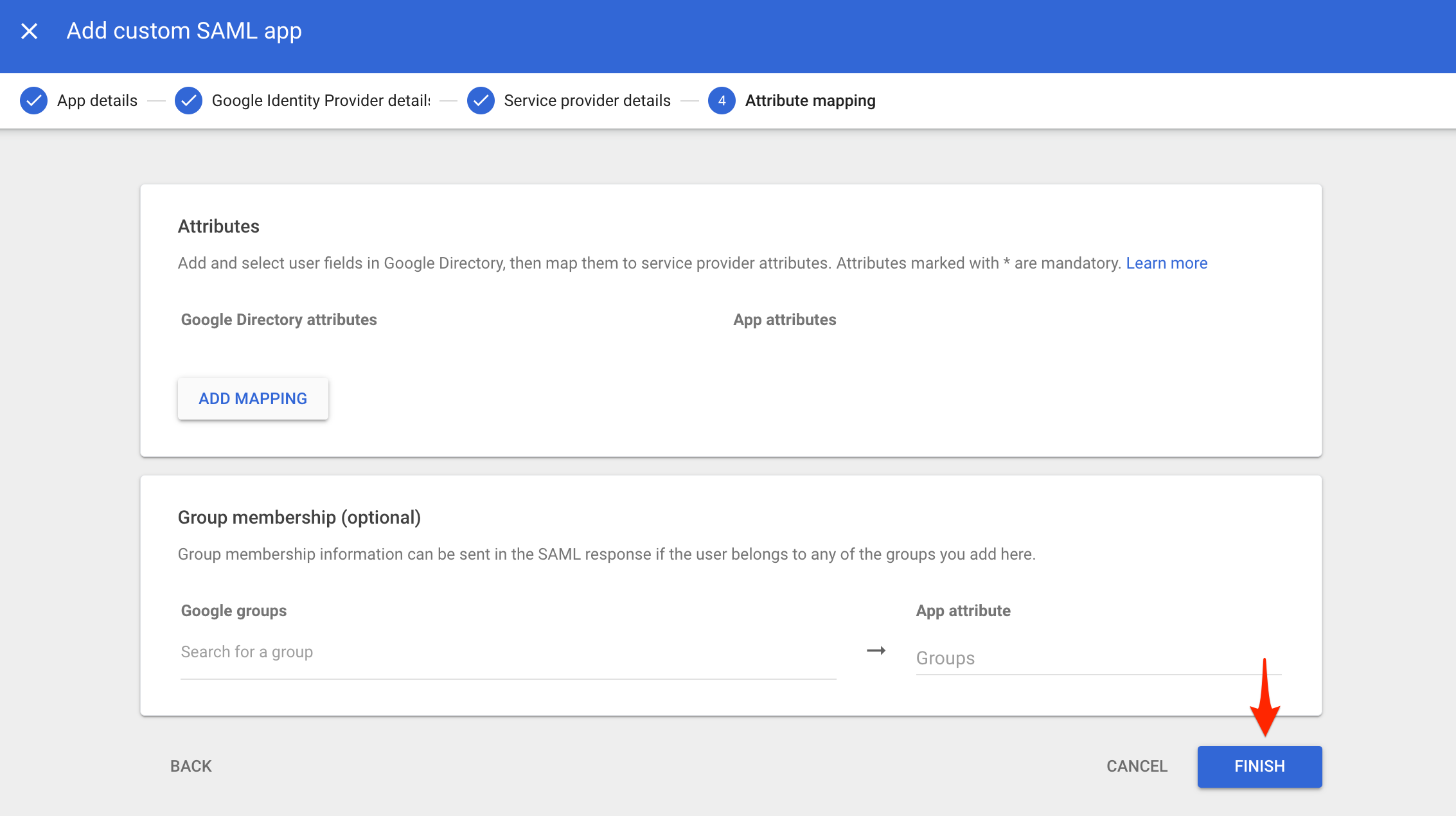The image size is (1456, 816).
Task: Close the Add custom SAML app dialog
Action: [x=29, y=31]
